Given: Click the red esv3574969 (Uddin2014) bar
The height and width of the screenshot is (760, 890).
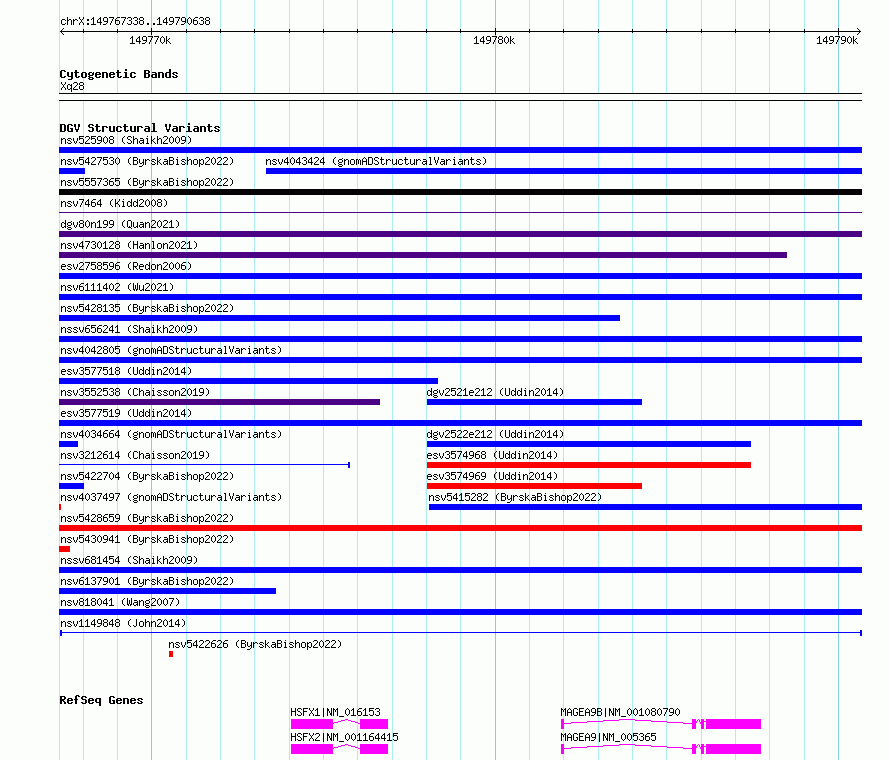Looking at the screenshot, I should coord(534,486).
